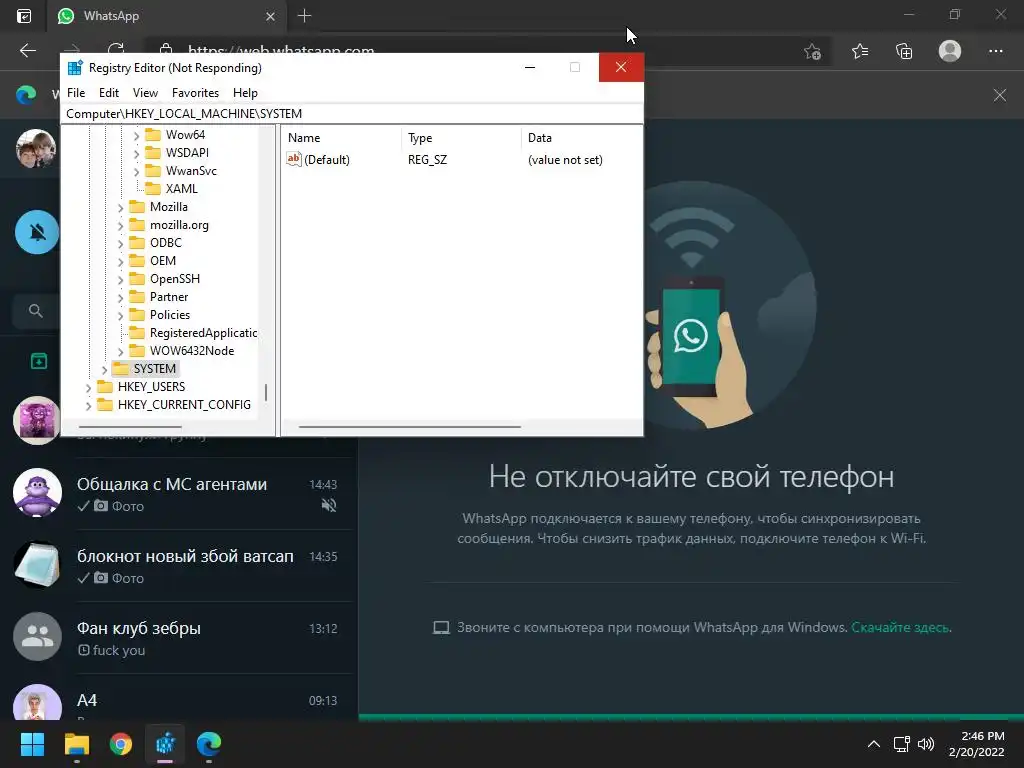
Task: Click the tree pane horizontal scrollbar
Action: tap(130, 427)
